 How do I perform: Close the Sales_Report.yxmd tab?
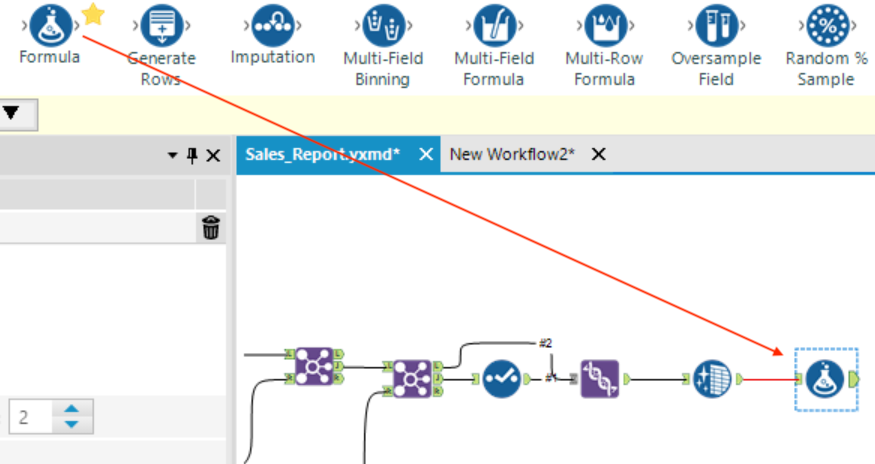[x=426, y=154]
